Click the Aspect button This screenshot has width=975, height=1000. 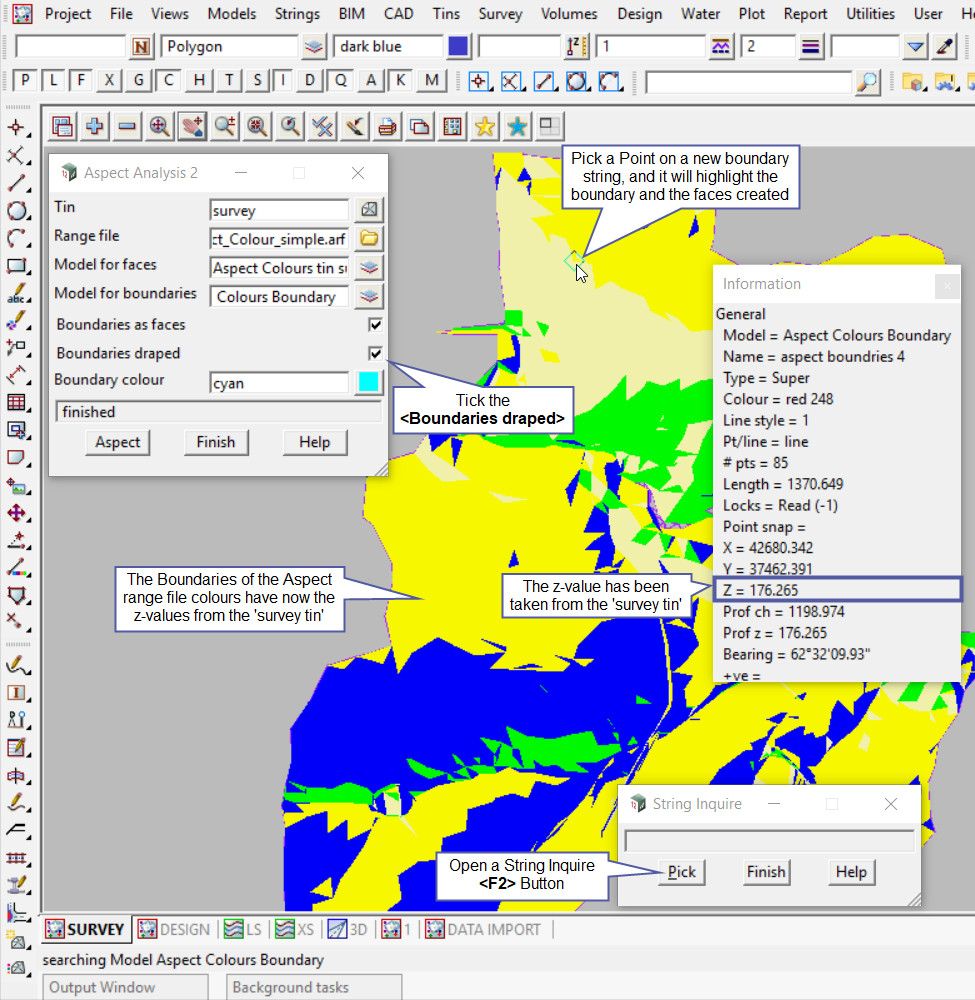[118, 442]
